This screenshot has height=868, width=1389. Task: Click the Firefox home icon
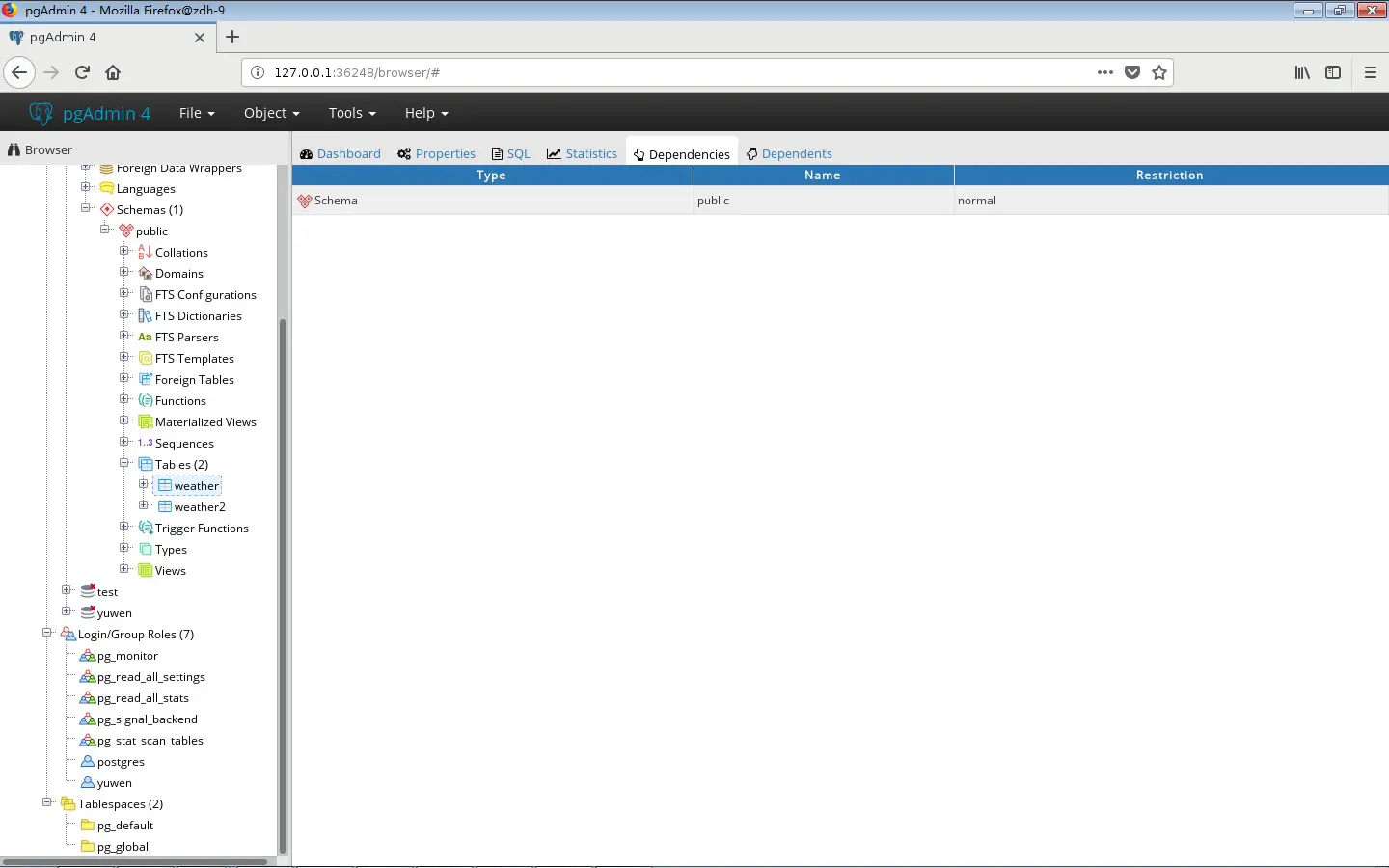[x=113, y=72]
